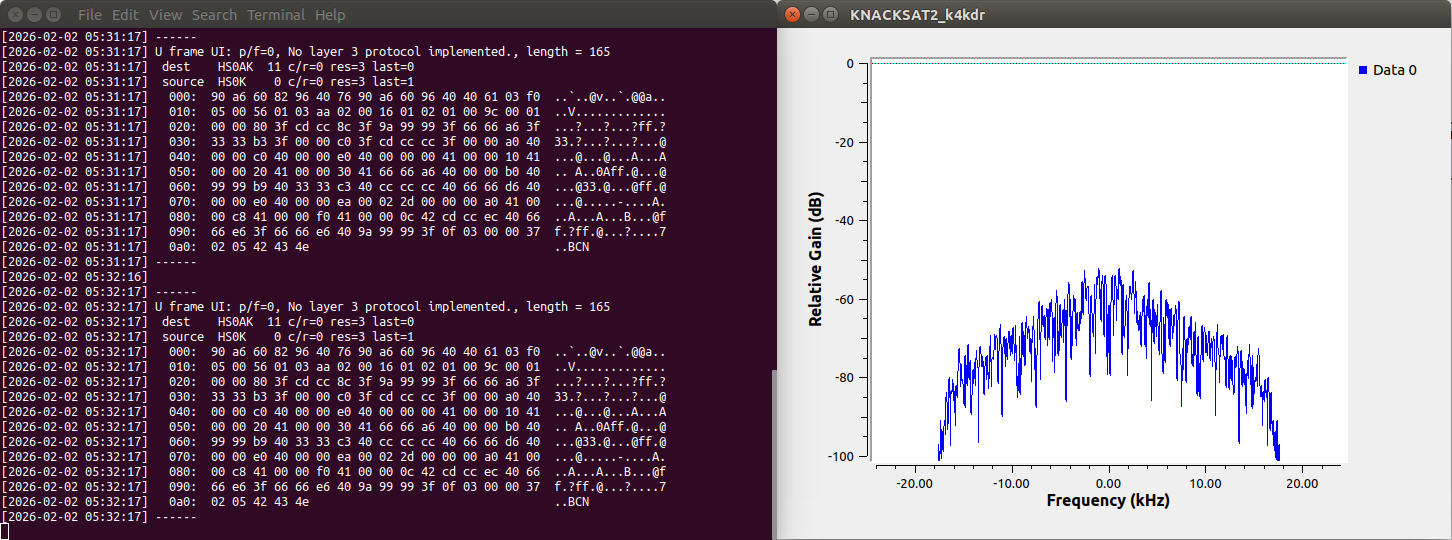Close the KNACKSAT2_k4kdr plot window
The height and width of the screenshot is (540, 1452).
pos(792,15)
